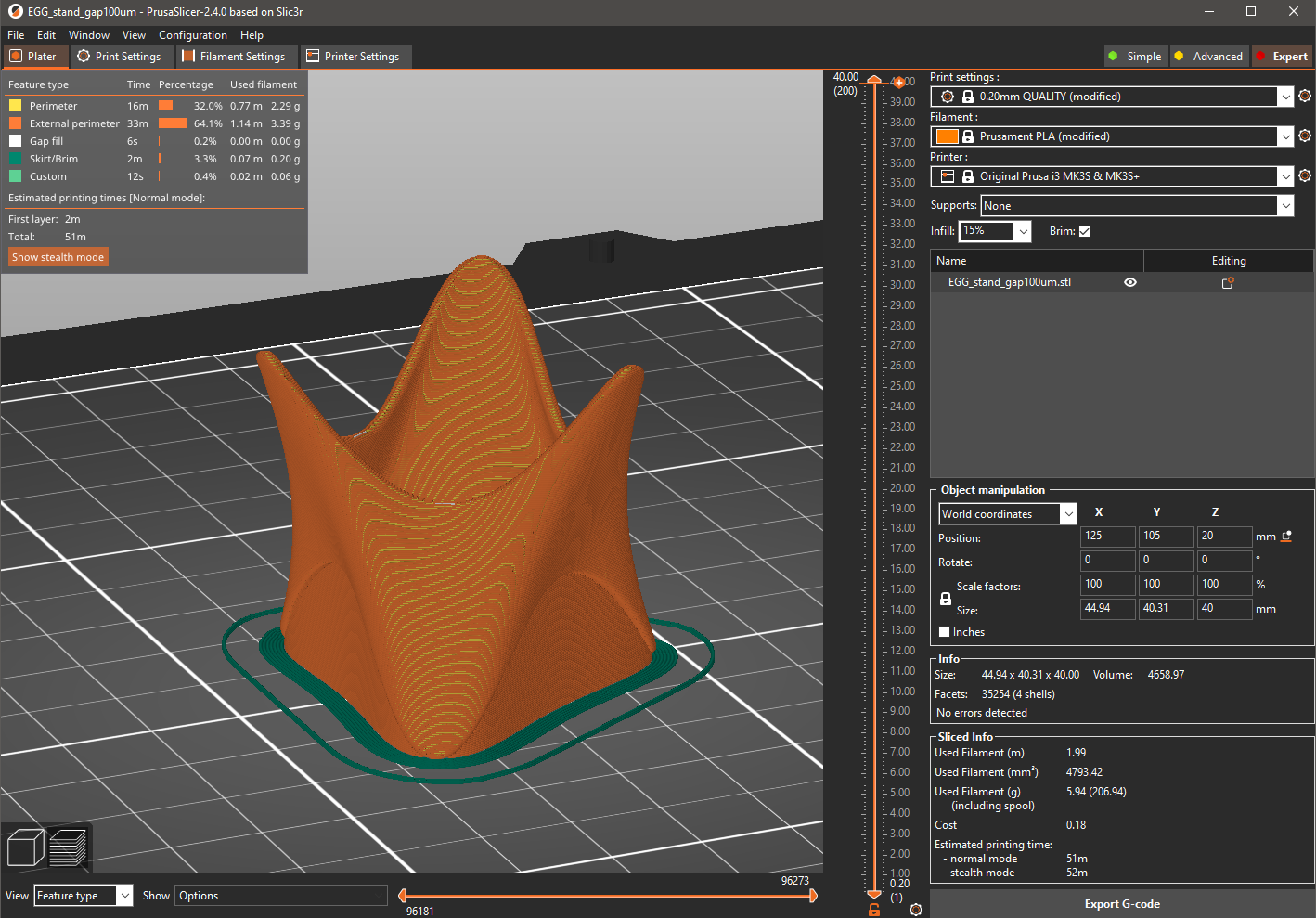The width and height of the screenshot is (1316, 918).
Task: Click the Custom light green legend square
Action: point(15,176)
